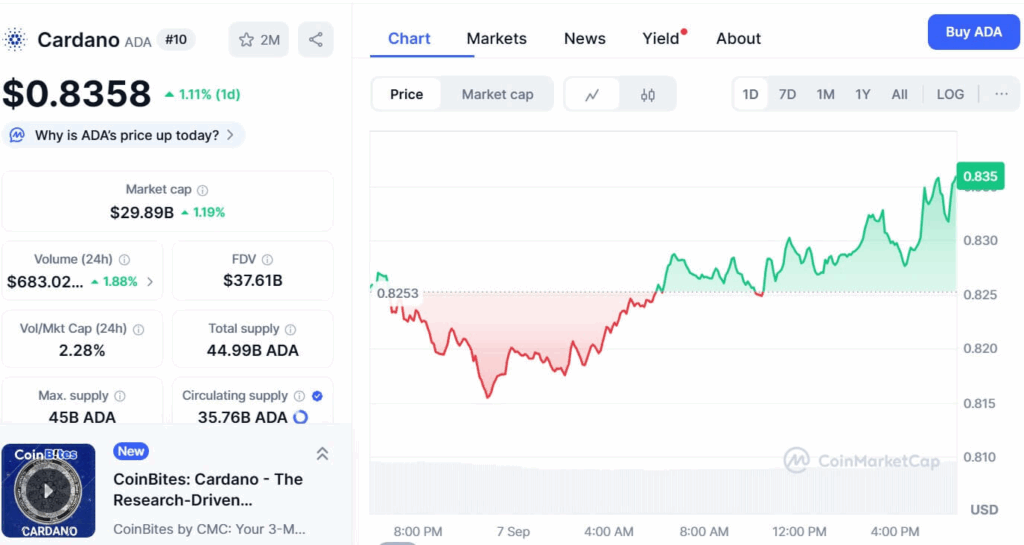1024x545 pixels.
Task: Toggle chart to Market cap view
Action: point(497,95)
